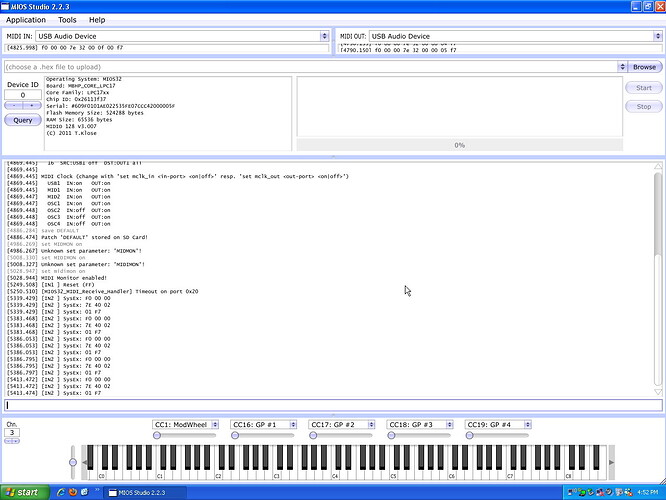666x500 pixels.
Task: Increase the MIDI channel with the plus button
Action: (16, 441)
